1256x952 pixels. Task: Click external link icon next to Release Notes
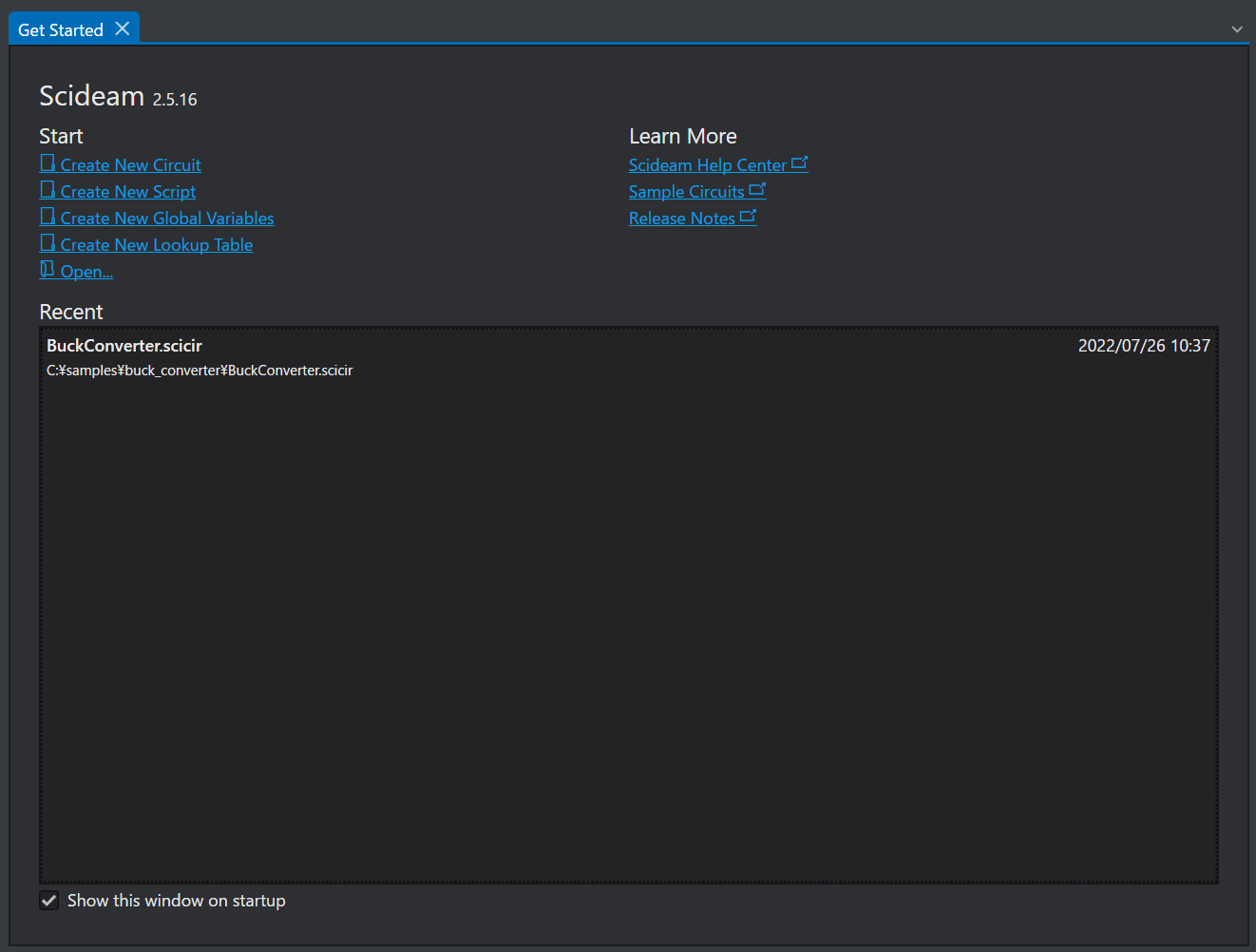coord(748,217)
